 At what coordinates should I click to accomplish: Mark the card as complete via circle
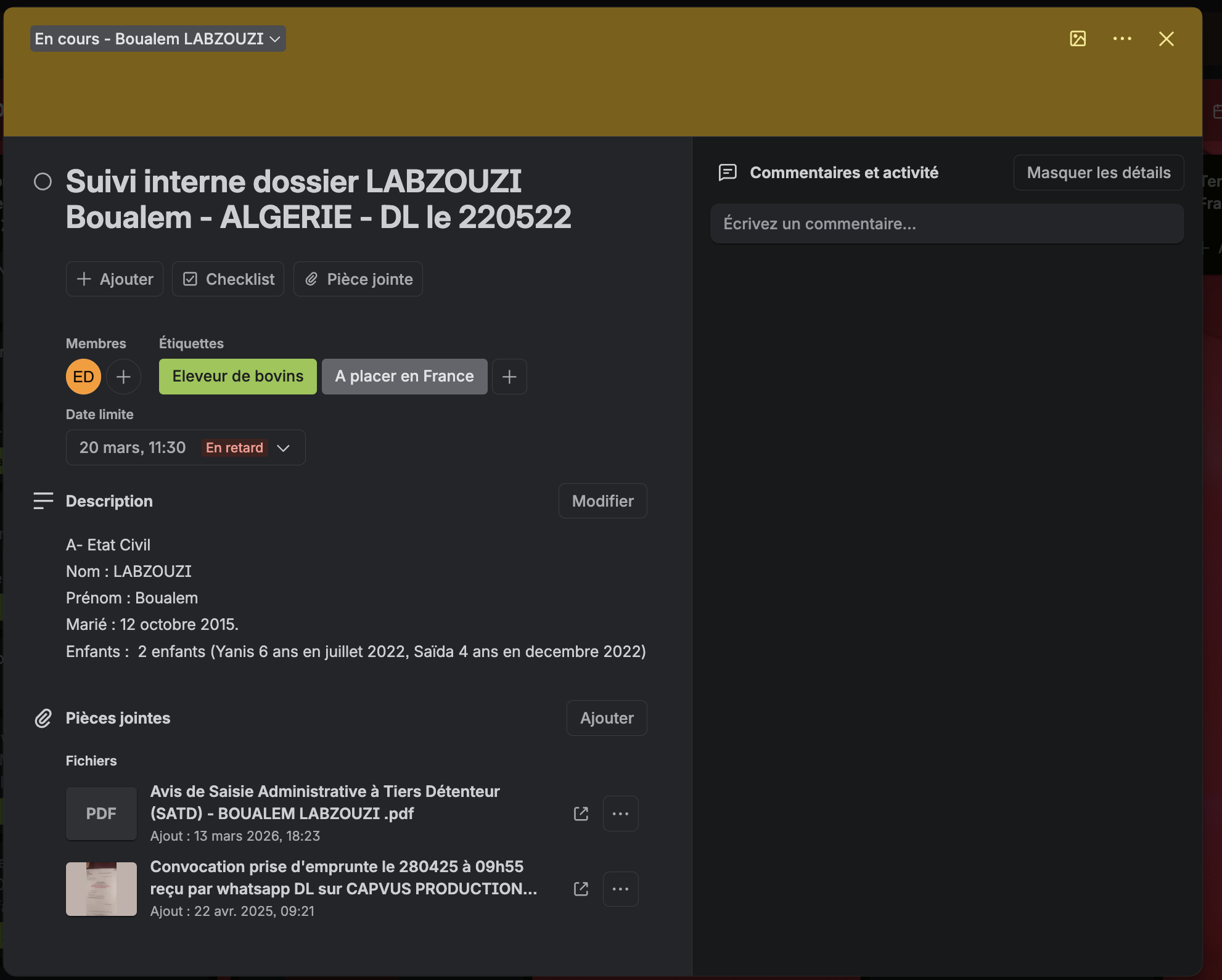43,182
